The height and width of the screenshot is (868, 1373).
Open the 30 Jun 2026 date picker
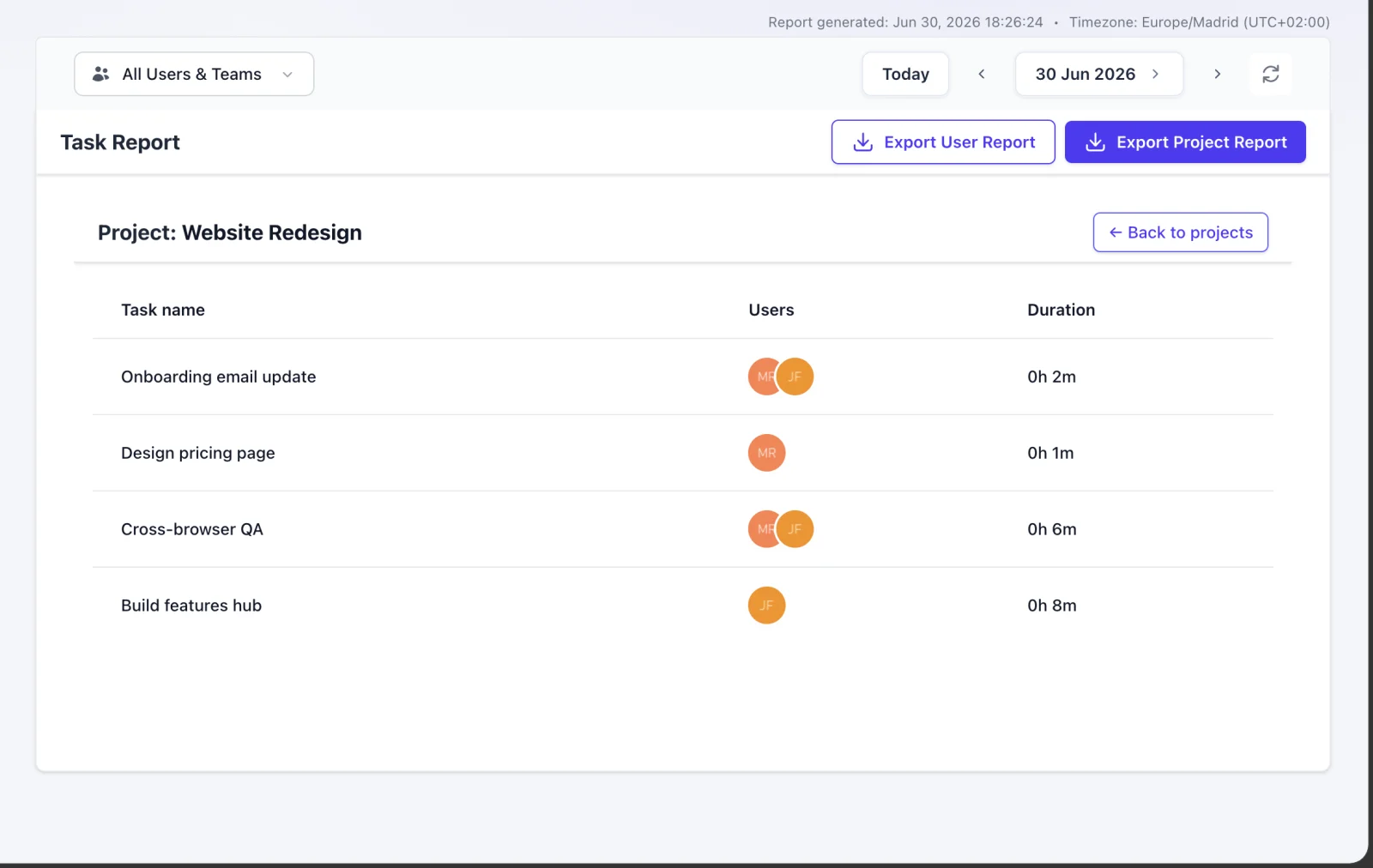click(x=1099, y=74)
